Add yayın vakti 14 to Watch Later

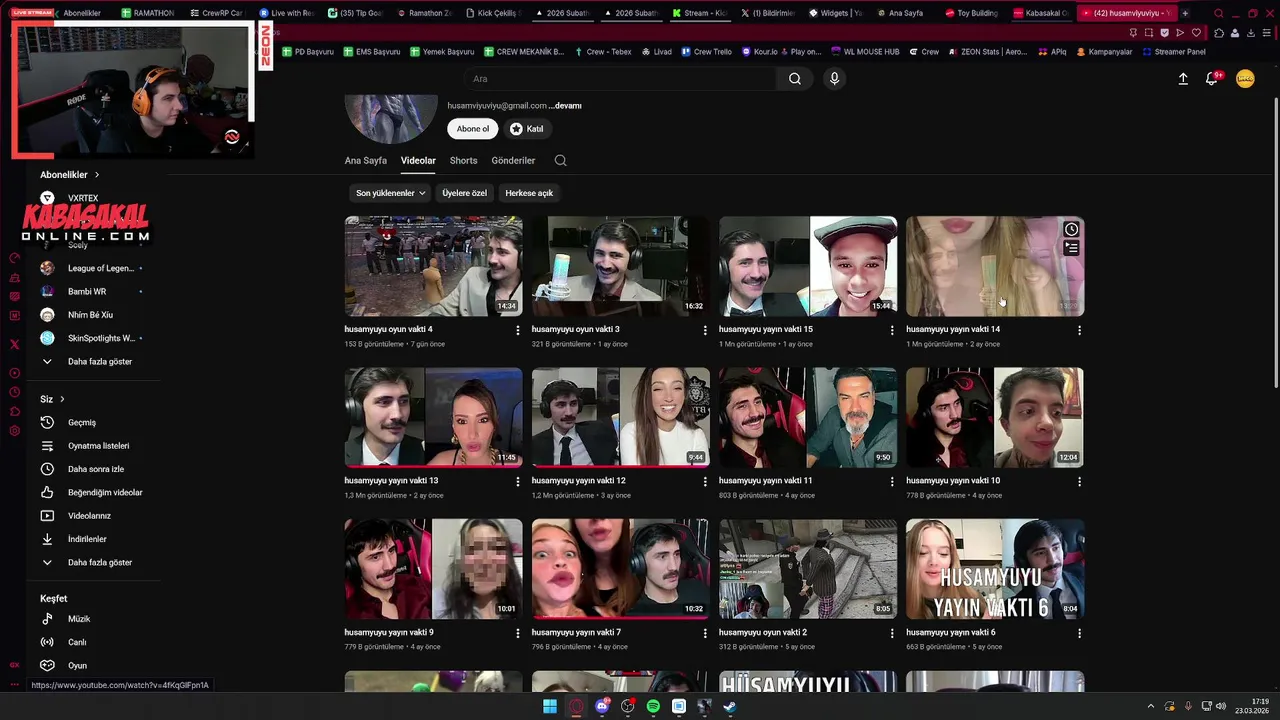tap(1071, 229)
